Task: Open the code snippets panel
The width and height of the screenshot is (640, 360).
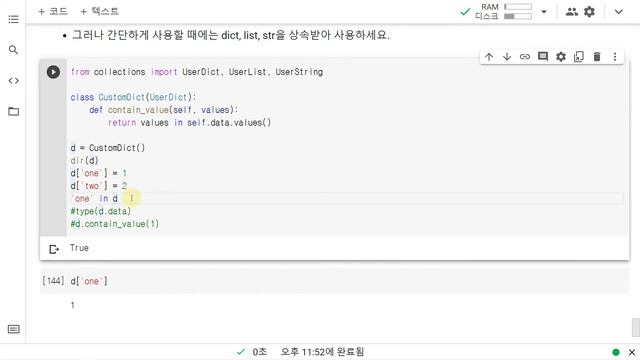Action: click(13, 81)
